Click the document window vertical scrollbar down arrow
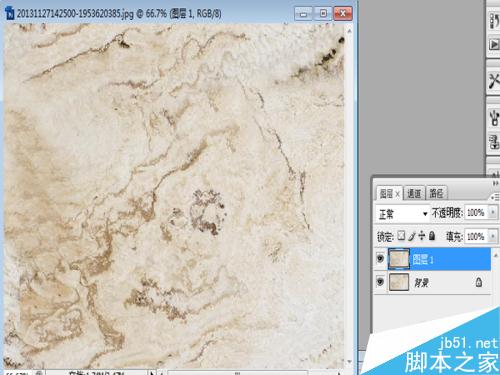Screen dimensions: 500x375 coord(349,361)
